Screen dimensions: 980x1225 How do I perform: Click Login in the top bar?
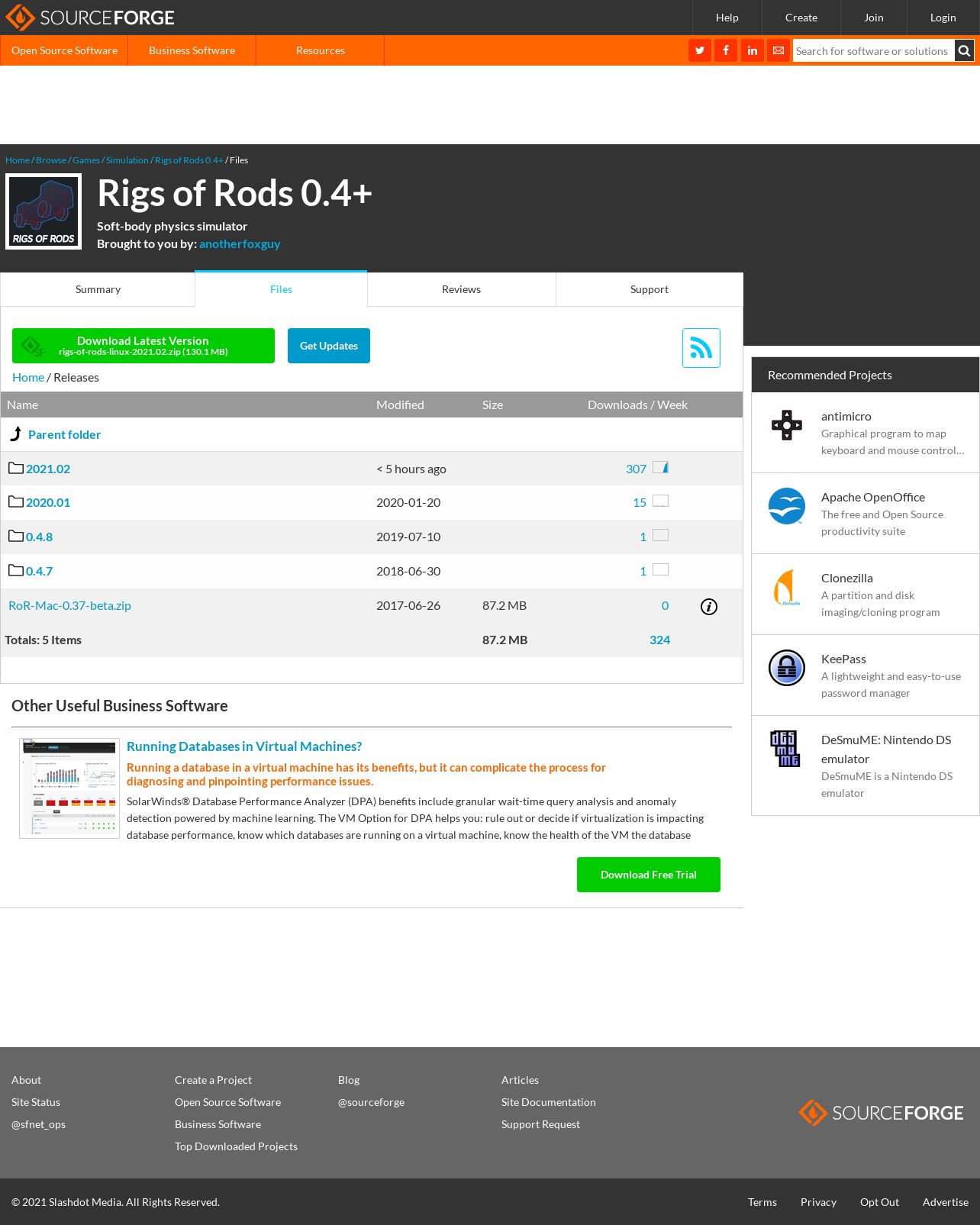pyautogui.click(x=943, y=18)
